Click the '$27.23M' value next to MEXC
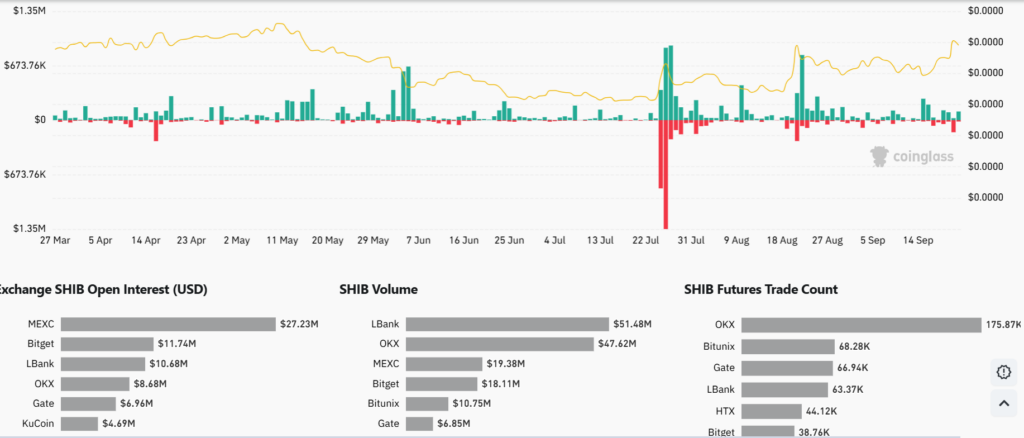The height and width of the screenshot is (438, 1024). (x=300, y=324)
